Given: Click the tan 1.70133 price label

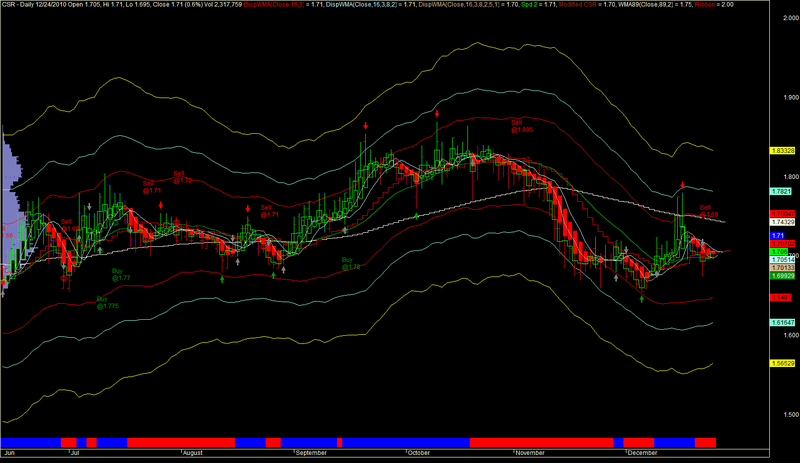Looking at the screenshot, I should (x=782, y=267).
